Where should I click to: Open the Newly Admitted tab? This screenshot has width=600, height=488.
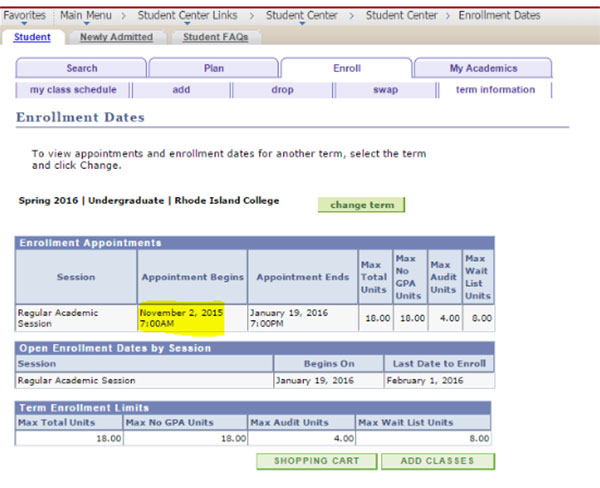[x=116, y=37]
